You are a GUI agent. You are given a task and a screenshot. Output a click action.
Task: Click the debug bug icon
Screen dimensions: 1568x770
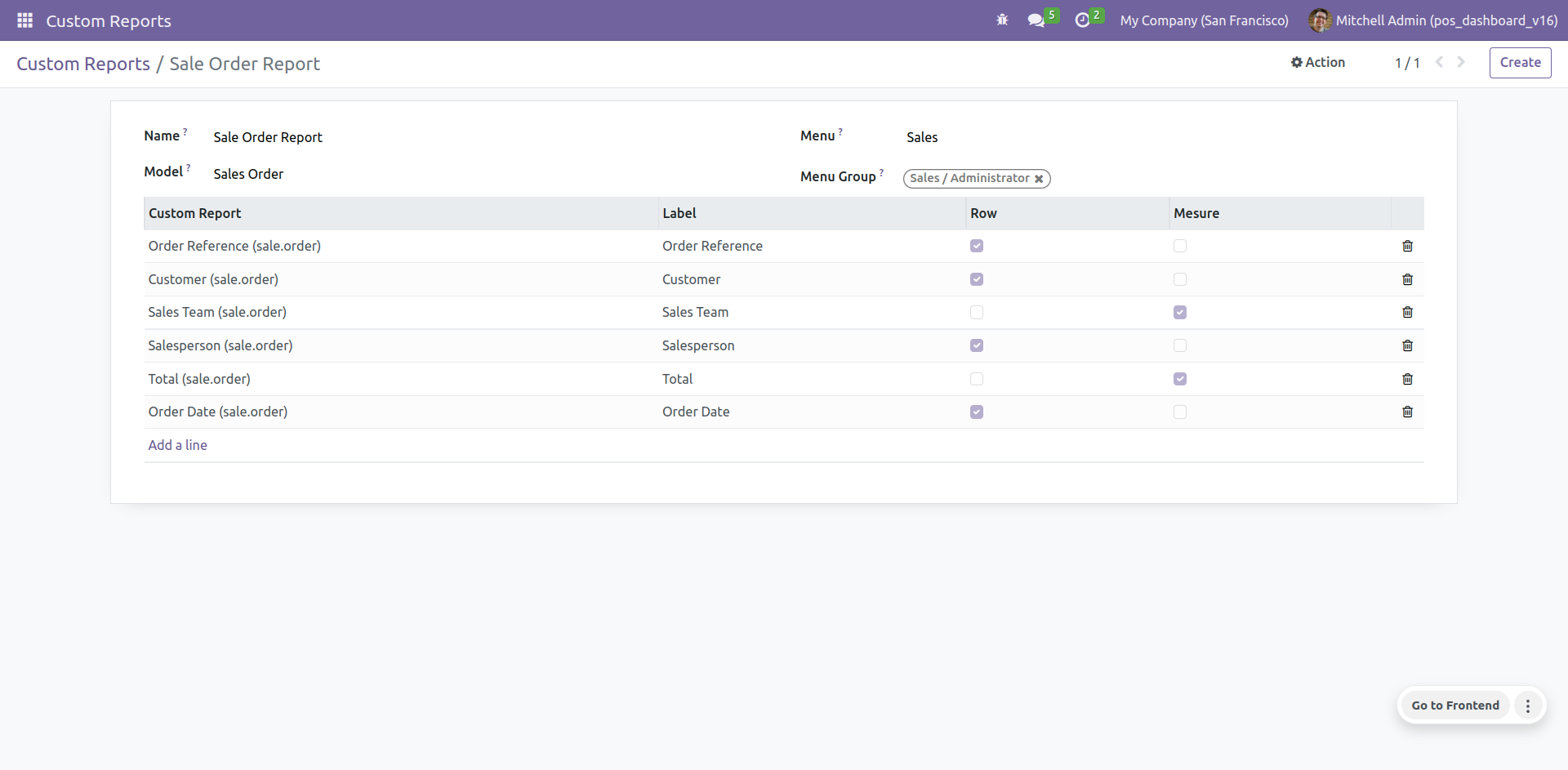[x=1002, y=20]
